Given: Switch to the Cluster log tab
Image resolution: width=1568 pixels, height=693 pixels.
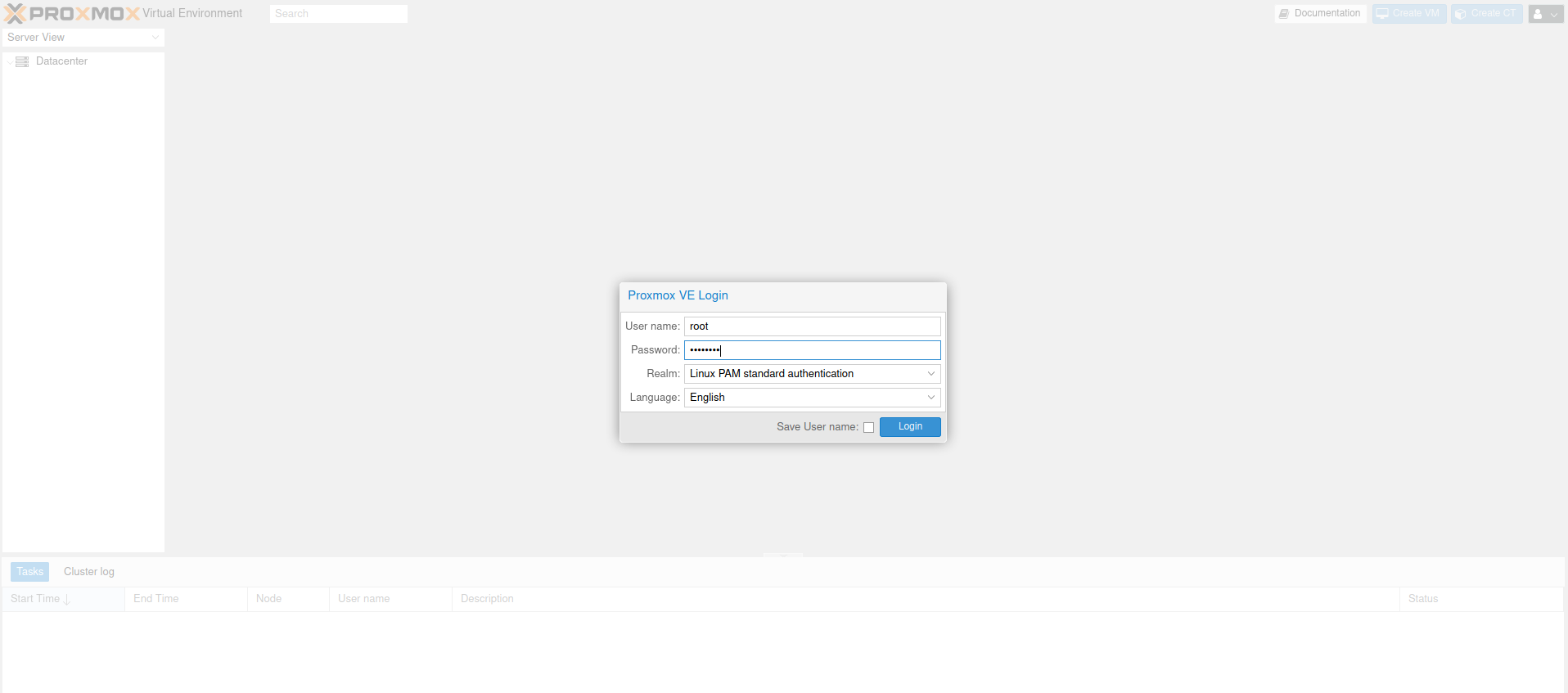Looking at the screenshot, I should point(89,572).
